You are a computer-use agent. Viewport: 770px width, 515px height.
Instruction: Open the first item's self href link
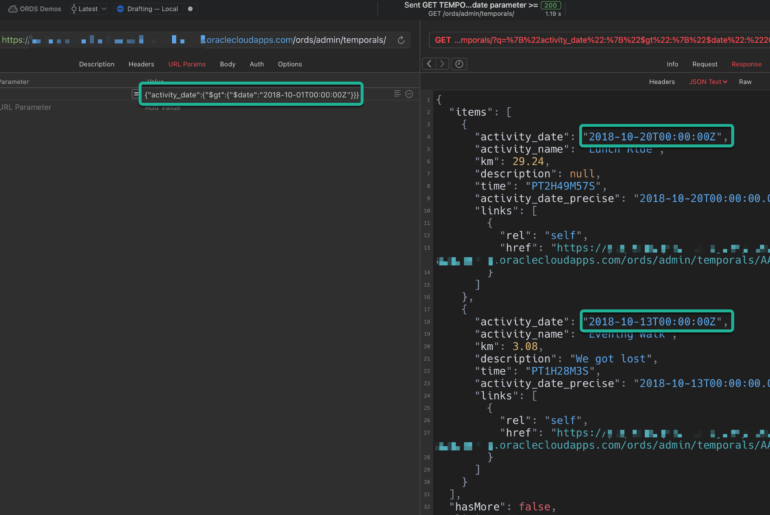click(x=603, y=254)
